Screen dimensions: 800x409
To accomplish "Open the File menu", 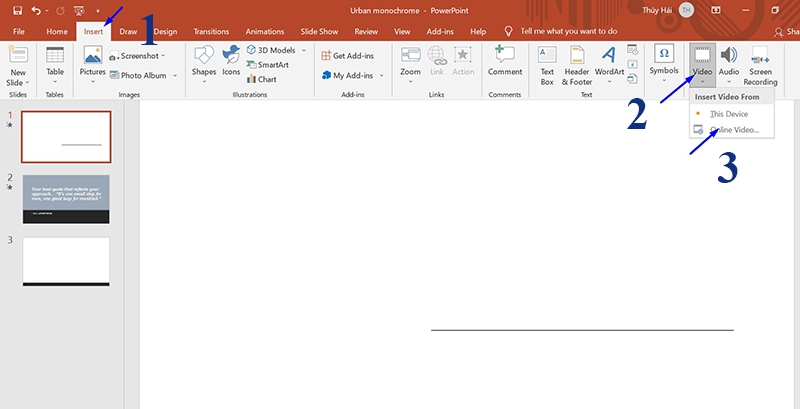I will click(x=18, y=32).
